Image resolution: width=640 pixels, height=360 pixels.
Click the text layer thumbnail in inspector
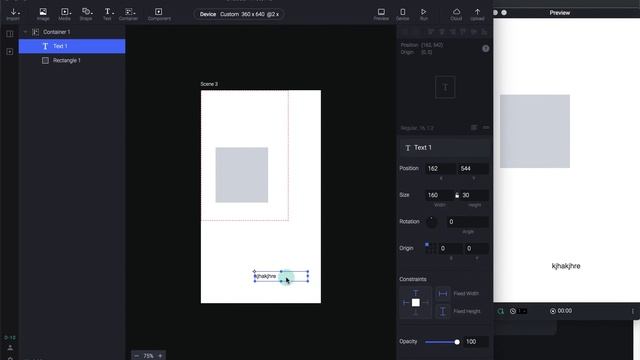pos(445,87)
